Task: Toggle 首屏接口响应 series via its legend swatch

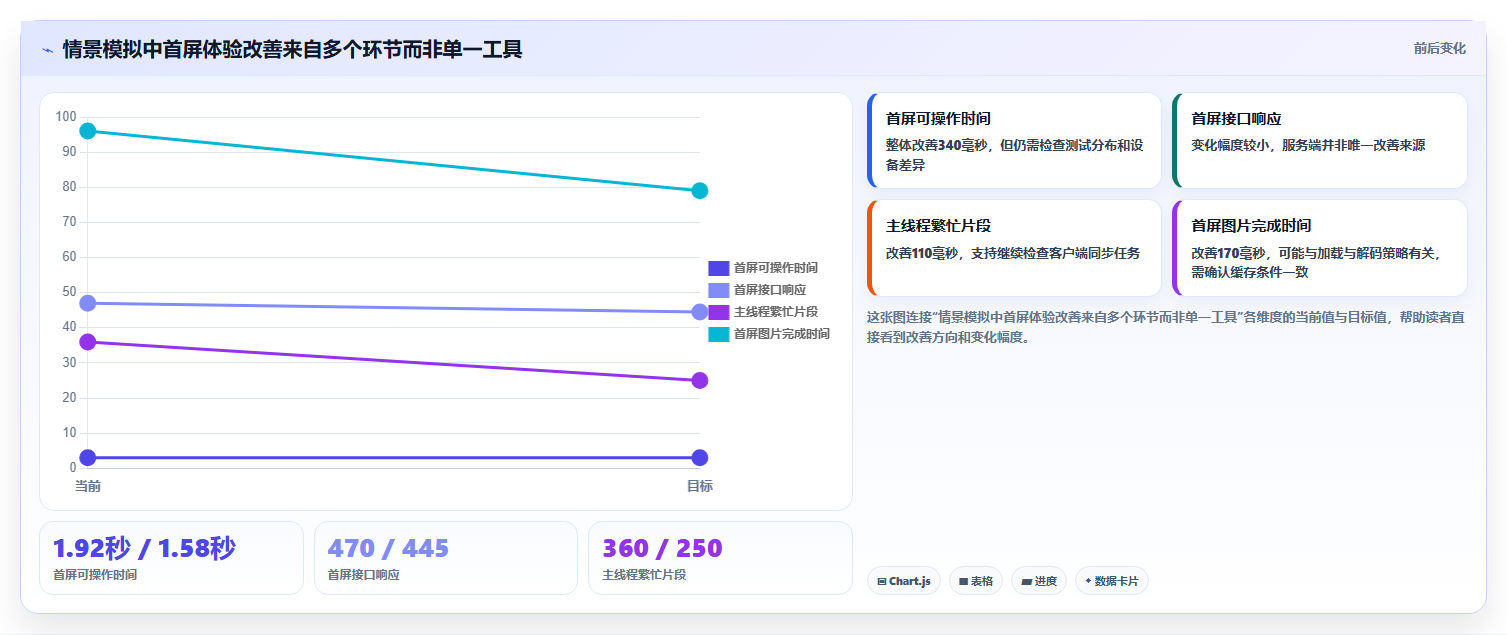Action: (x=719, y=290)
